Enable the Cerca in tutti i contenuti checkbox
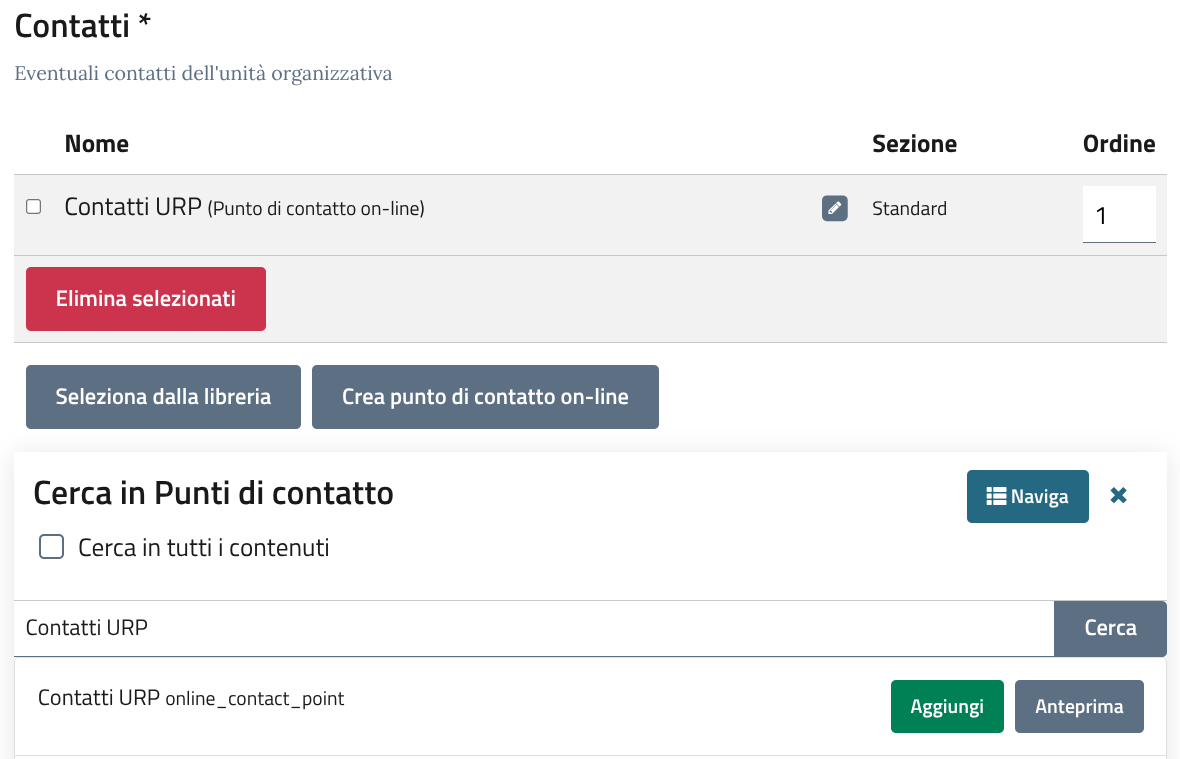Screen dimensions: 1180x759 [51, 547]
